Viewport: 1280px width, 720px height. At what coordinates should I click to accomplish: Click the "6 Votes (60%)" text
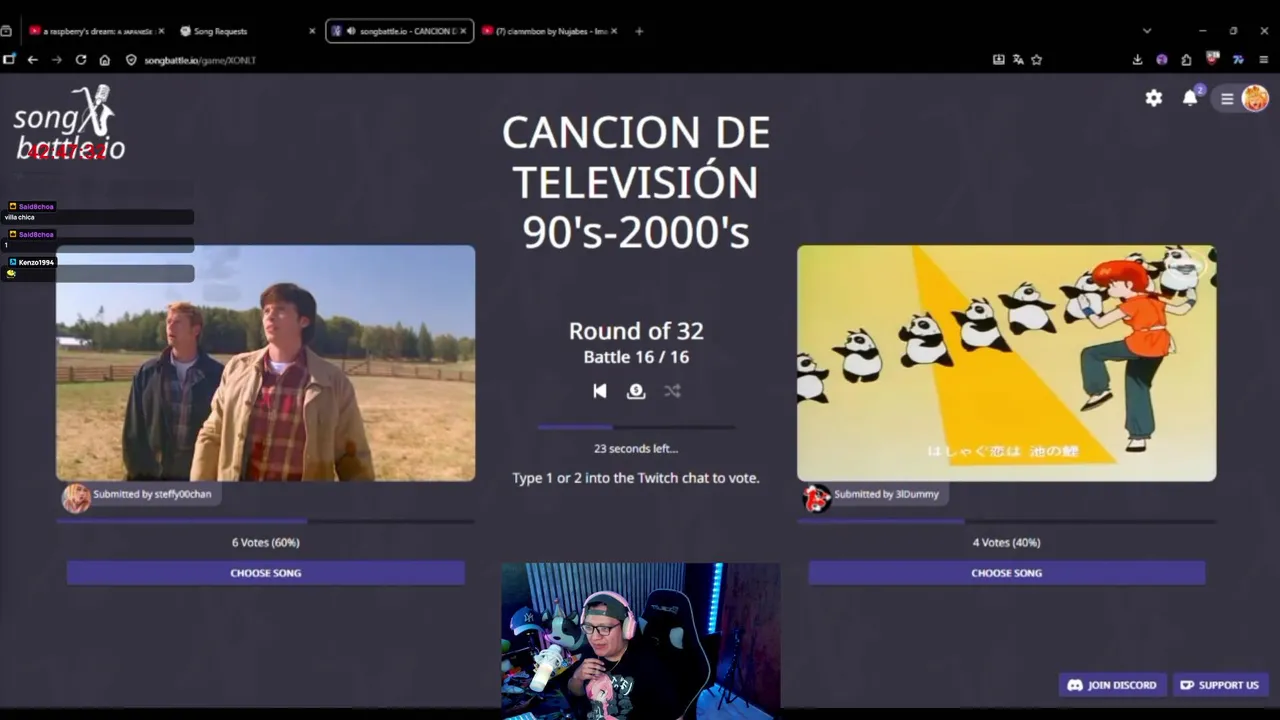click(x=266, y=542)
